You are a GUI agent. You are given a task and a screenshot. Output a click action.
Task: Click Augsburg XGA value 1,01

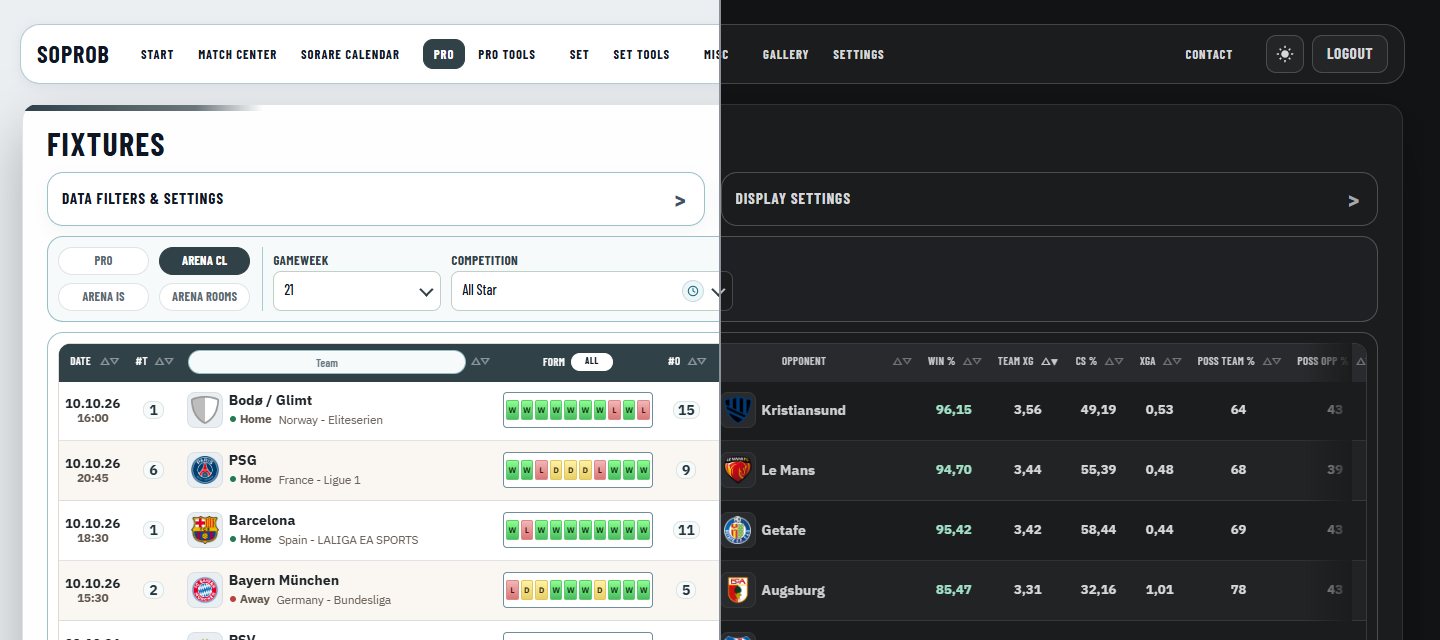(x=1159, y=590)
